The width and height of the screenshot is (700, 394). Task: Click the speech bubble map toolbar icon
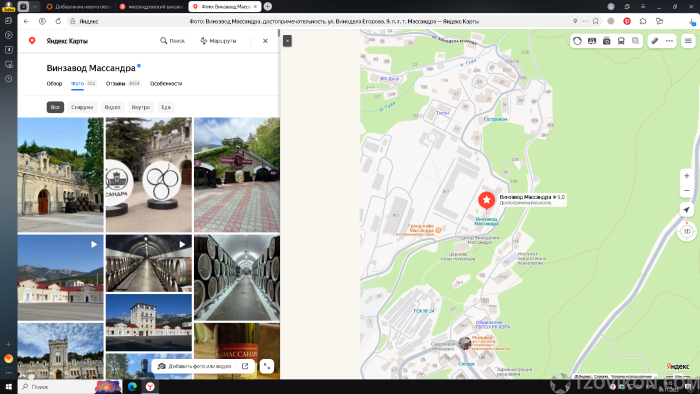pos(635,41)
